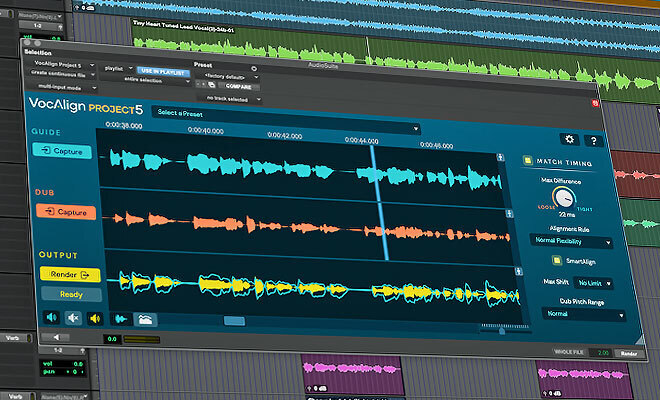This screenshot has height=400, width=660.
Task: Open the Max Shift No Limit dropdown
Action: click(x=592, y=284)
